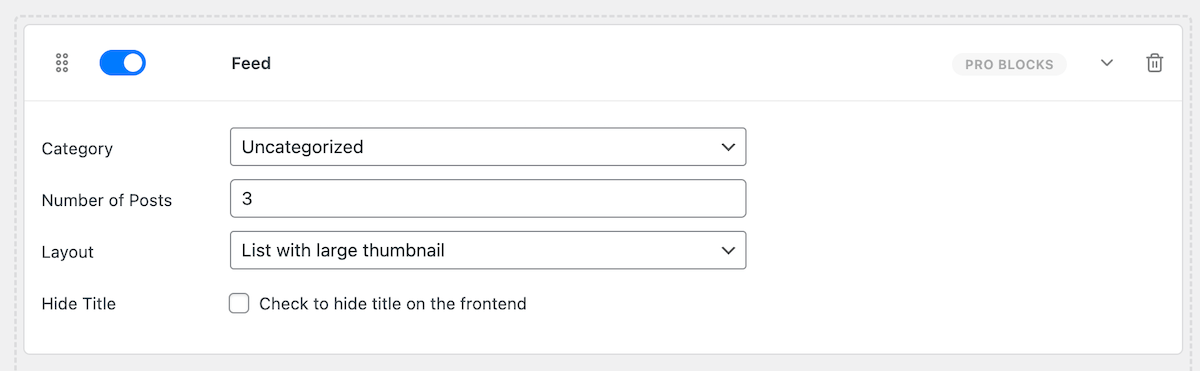Click the Number of Posts label
The width and height of the screenshot is (1200, 371).
[x=107, y=200]
